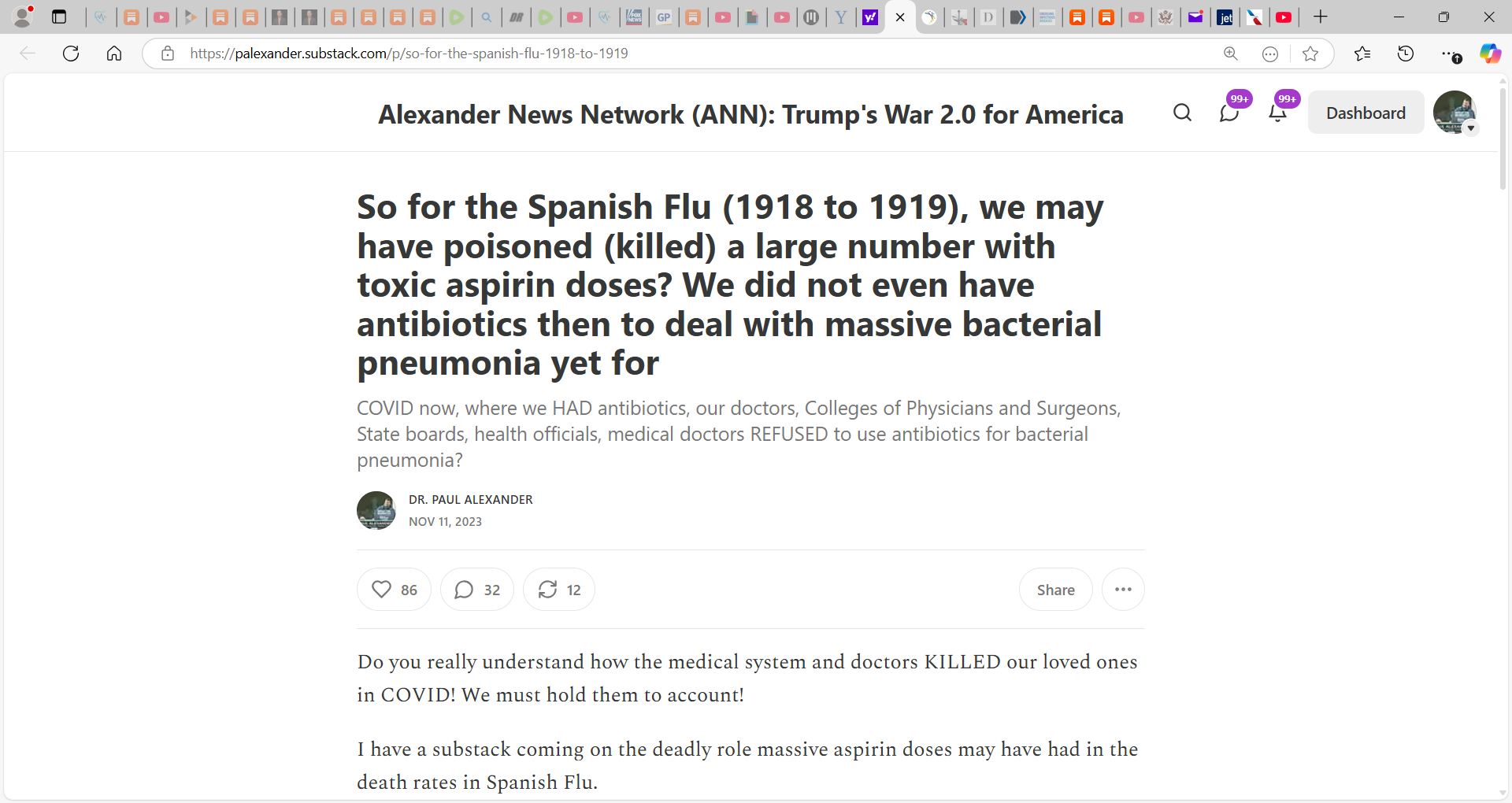Screen dimensions: 1512x803
Task: Open a new browser tab
Action: (x=1321, y=17)
